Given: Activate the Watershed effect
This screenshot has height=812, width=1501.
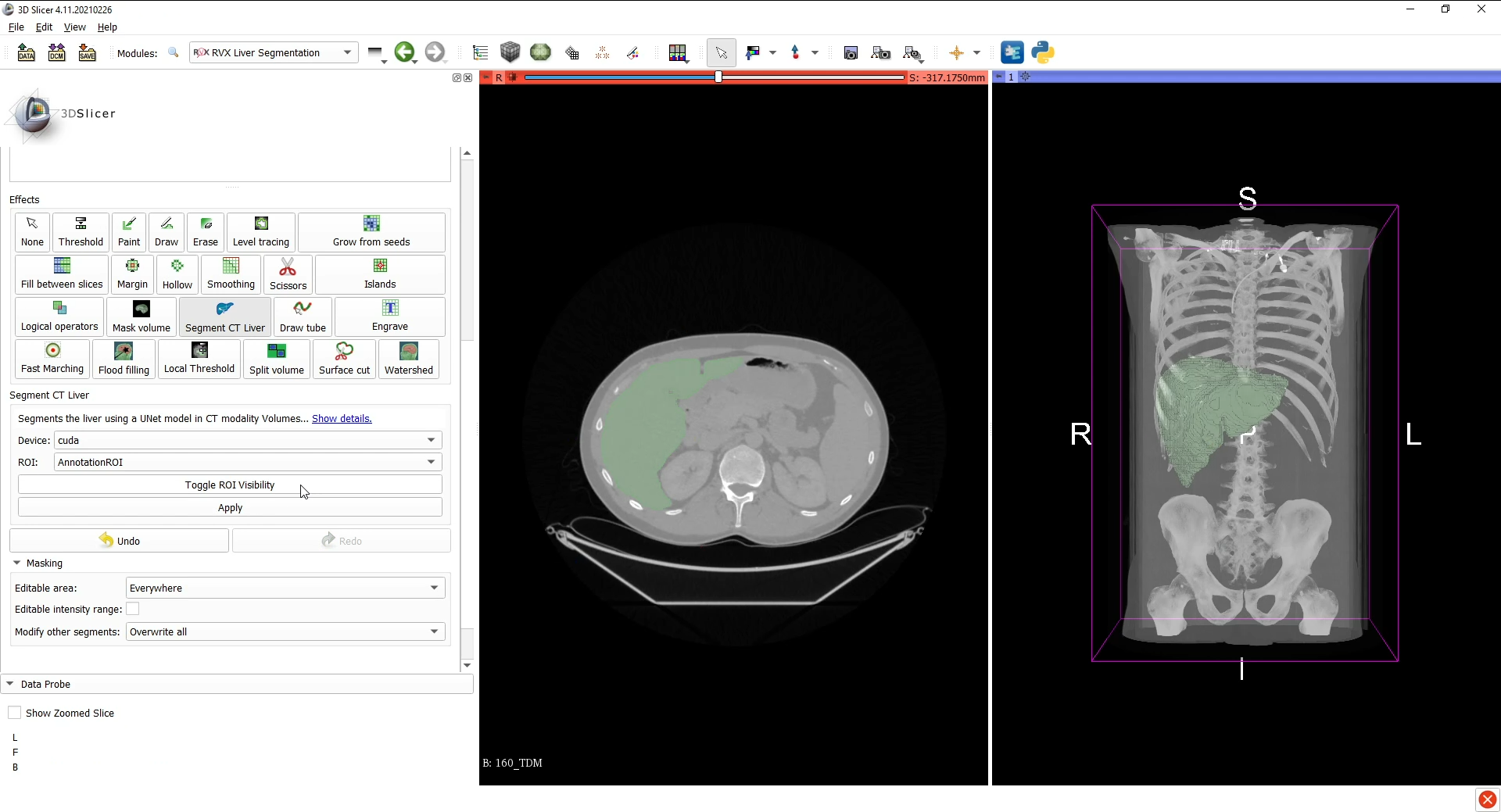Looking at the screenshot, I should 408,359.
